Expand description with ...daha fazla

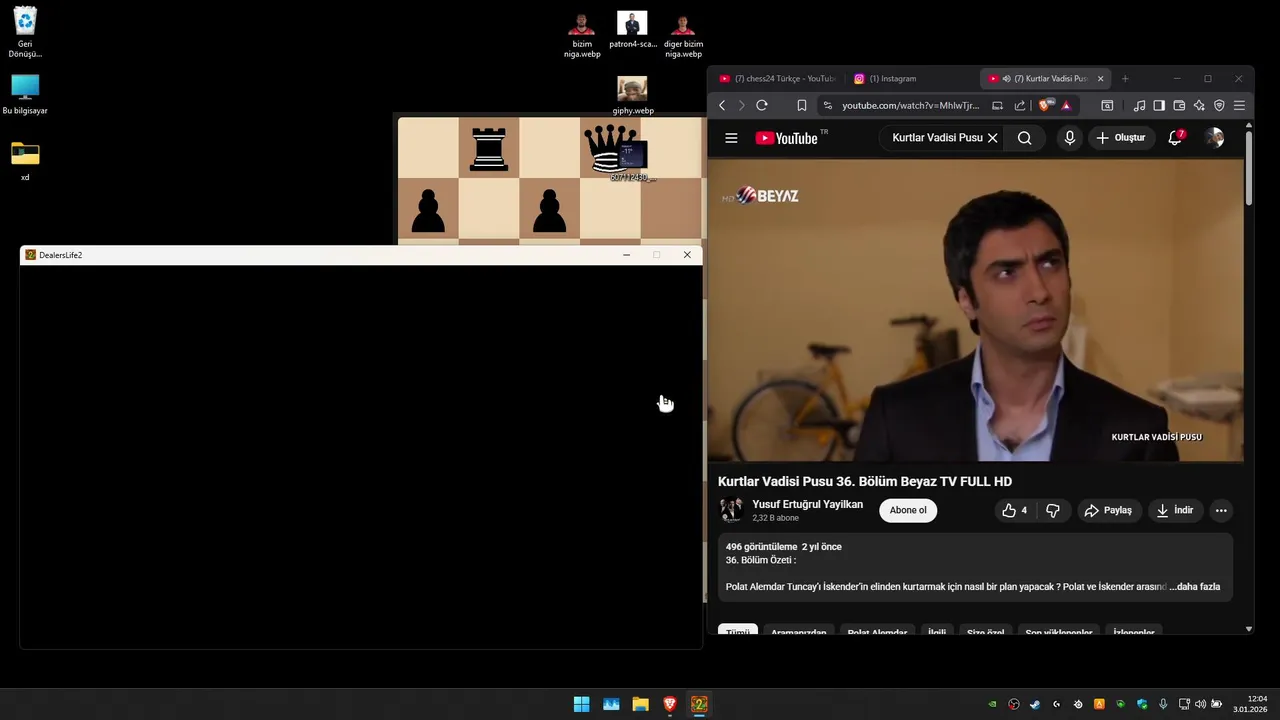1195,587
